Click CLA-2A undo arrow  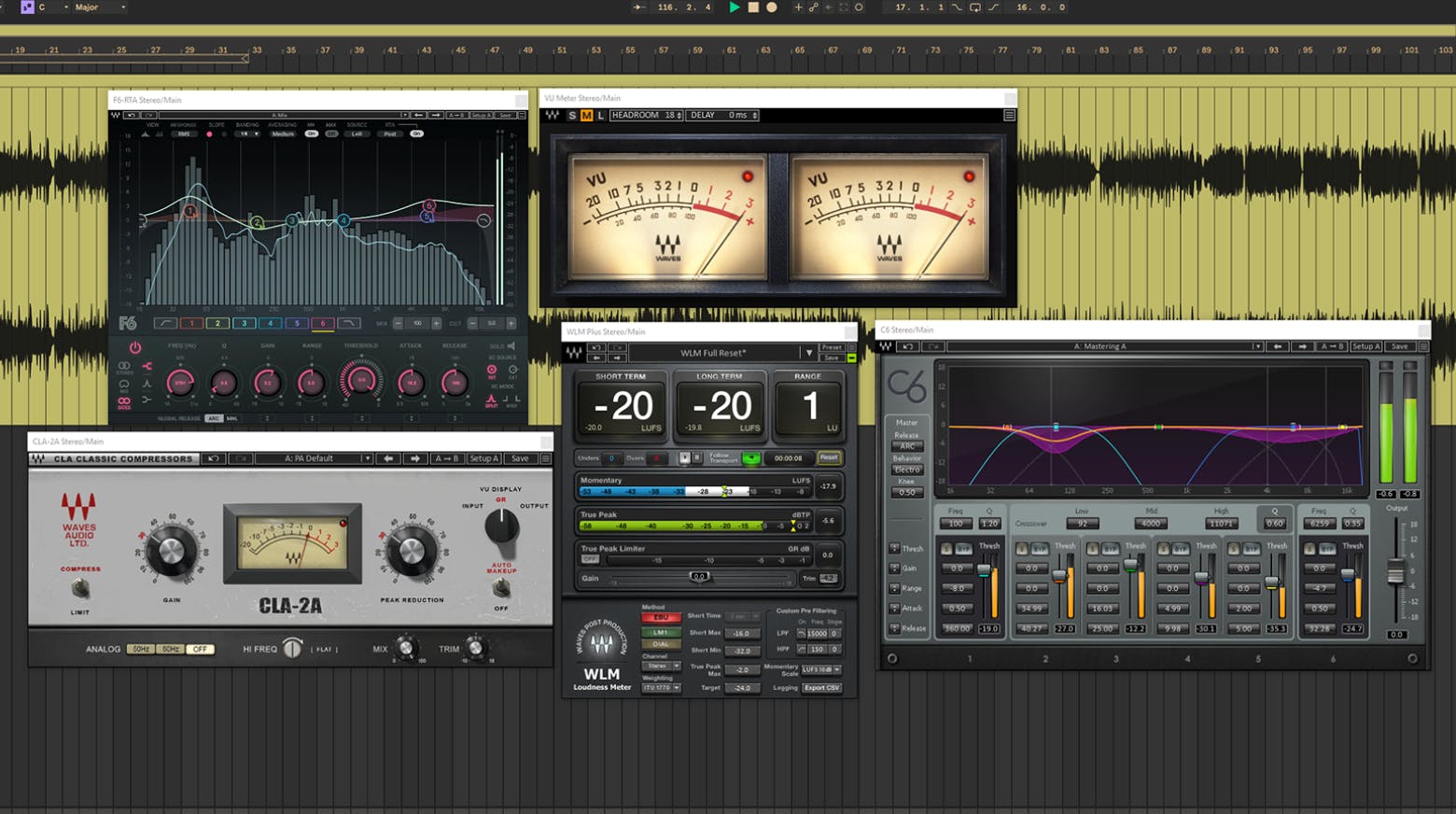coord(214,458)
